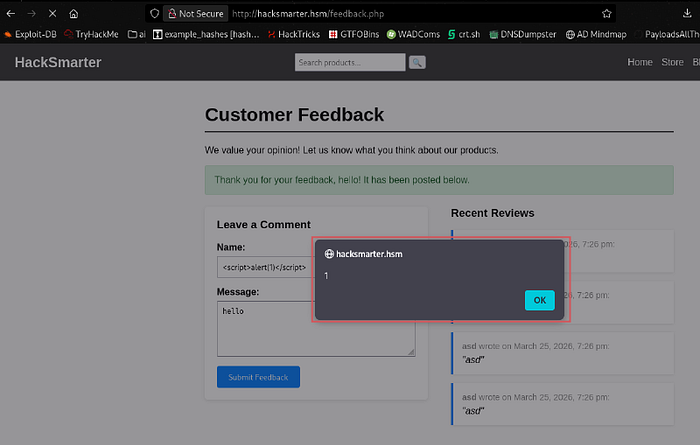Screen dimensions: 700x445
Task: Click the 'Recent Reviews' heading
Action: tap(492, 213)
